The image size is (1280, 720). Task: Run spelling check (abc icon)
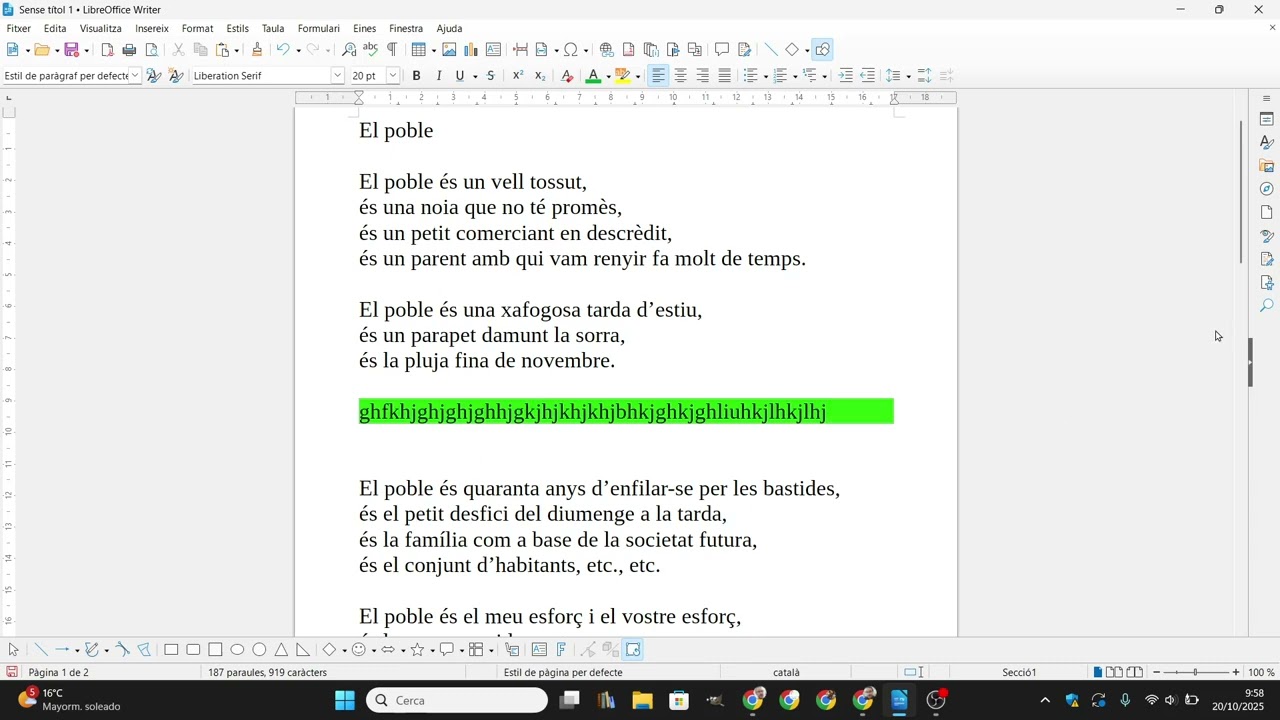tap(370, 49)
